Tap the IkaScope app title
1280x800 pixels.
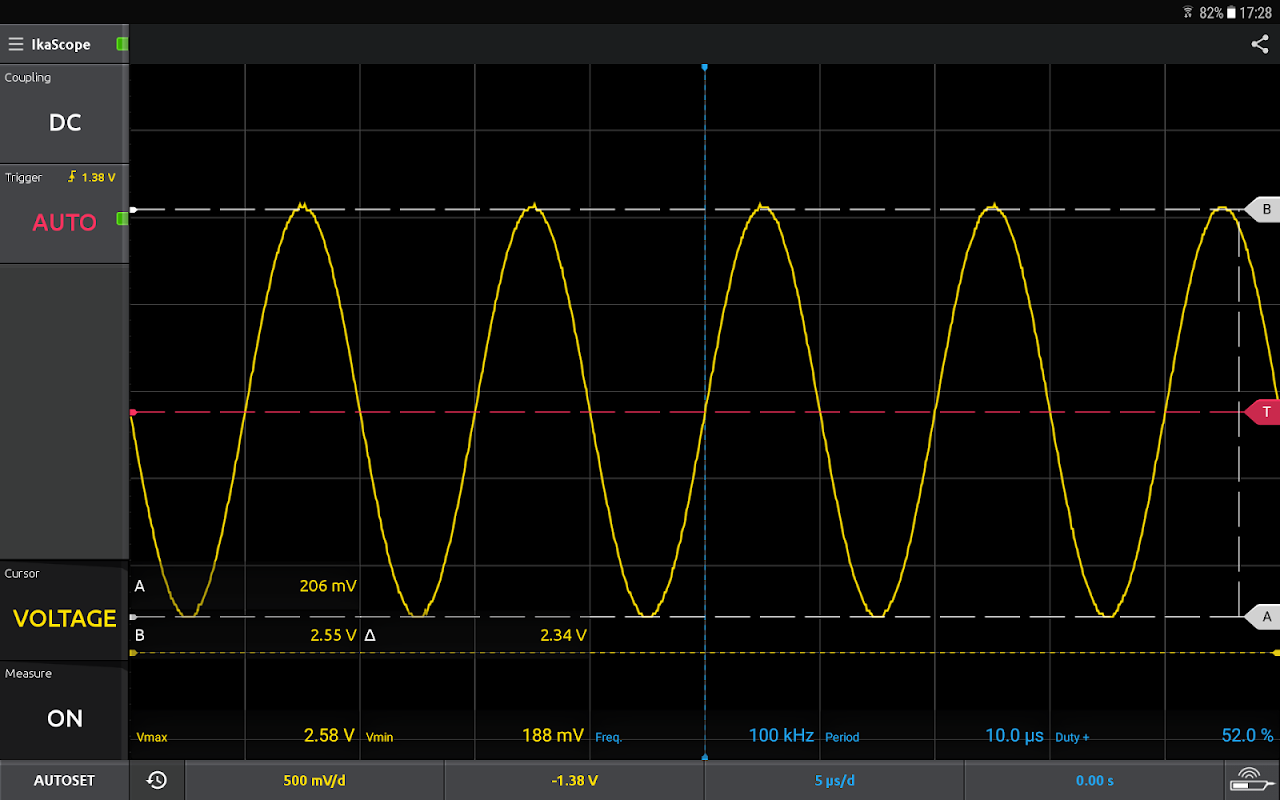[x=61, y=44]
